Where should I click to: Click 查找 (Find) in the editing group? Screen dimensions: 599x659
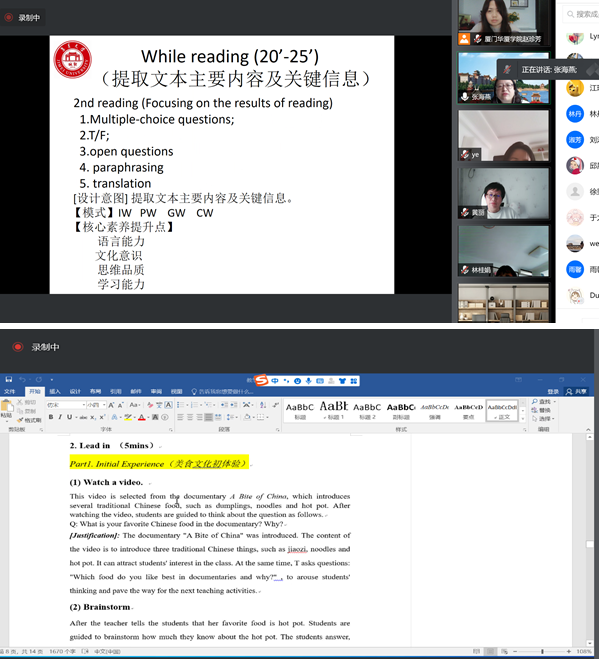544,402
